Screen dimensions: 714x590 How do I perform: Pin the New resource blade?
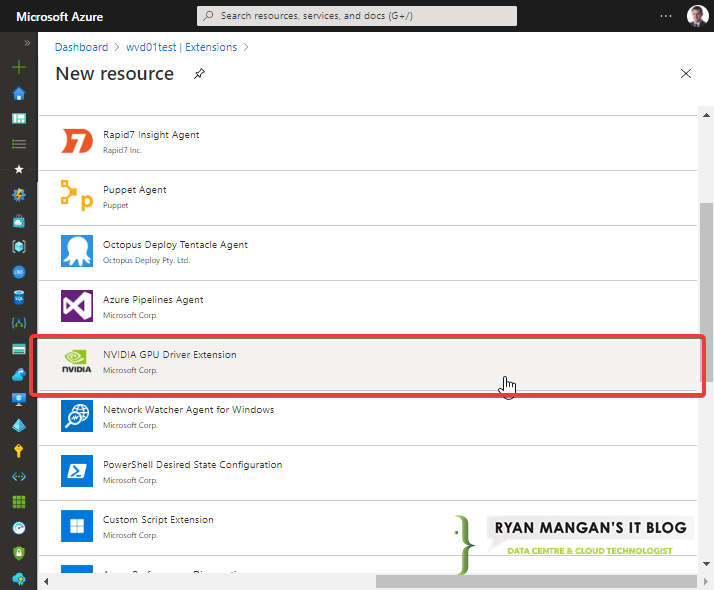coord(199,74)
